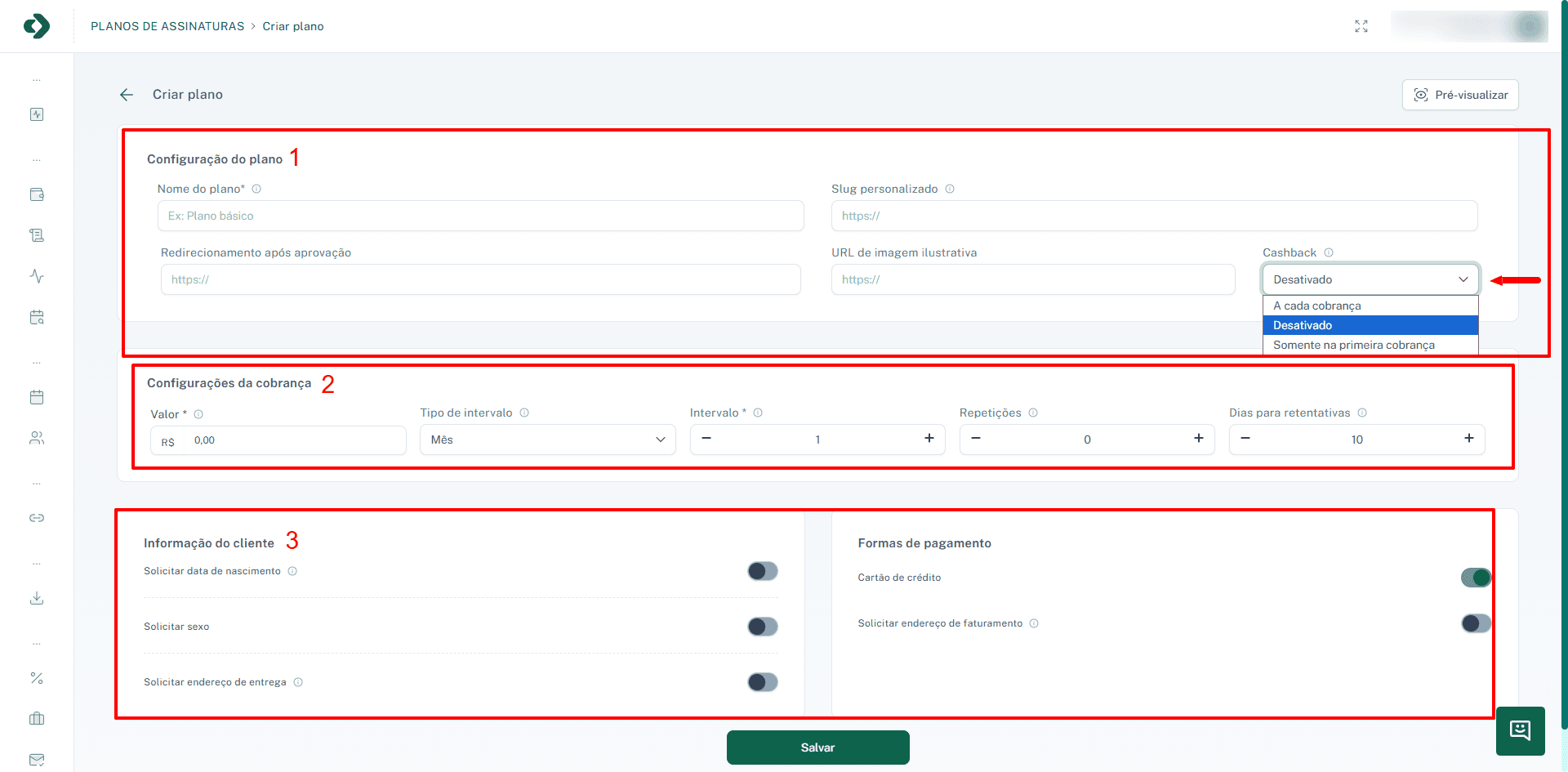The width and height of the screenshot is (1568, 772).
Task: Toggle fullscreen with the expand icon
Action: click(x=1361, y=26)
